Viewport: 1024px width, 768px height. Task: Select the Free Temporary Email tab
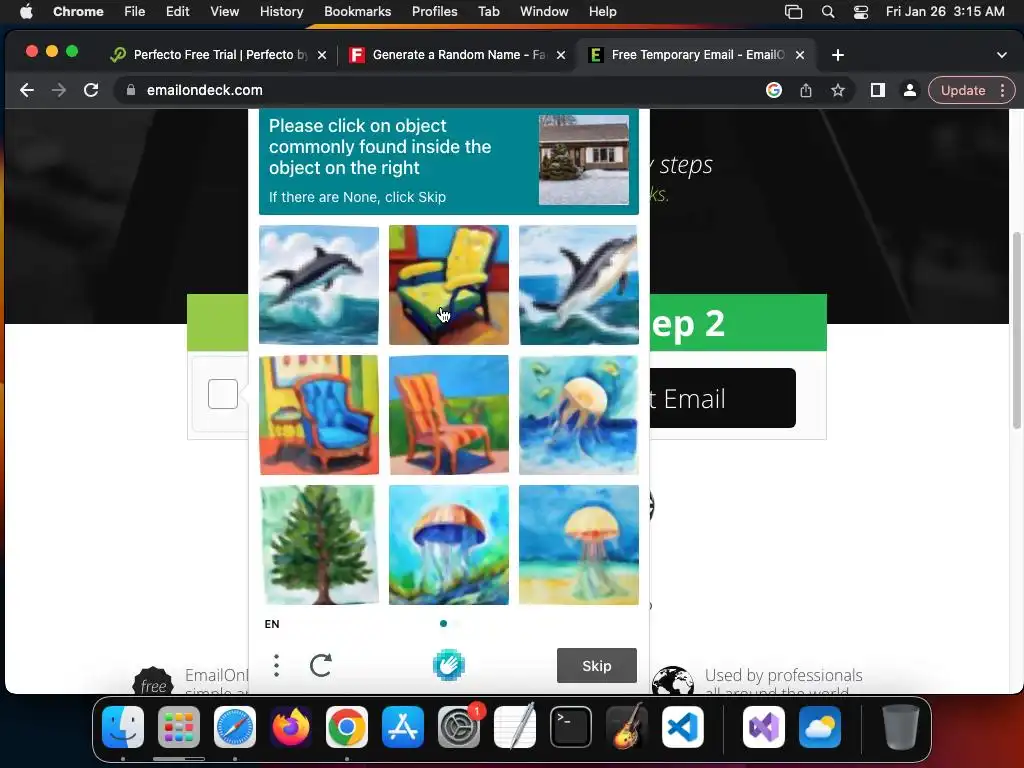(696, 55)
